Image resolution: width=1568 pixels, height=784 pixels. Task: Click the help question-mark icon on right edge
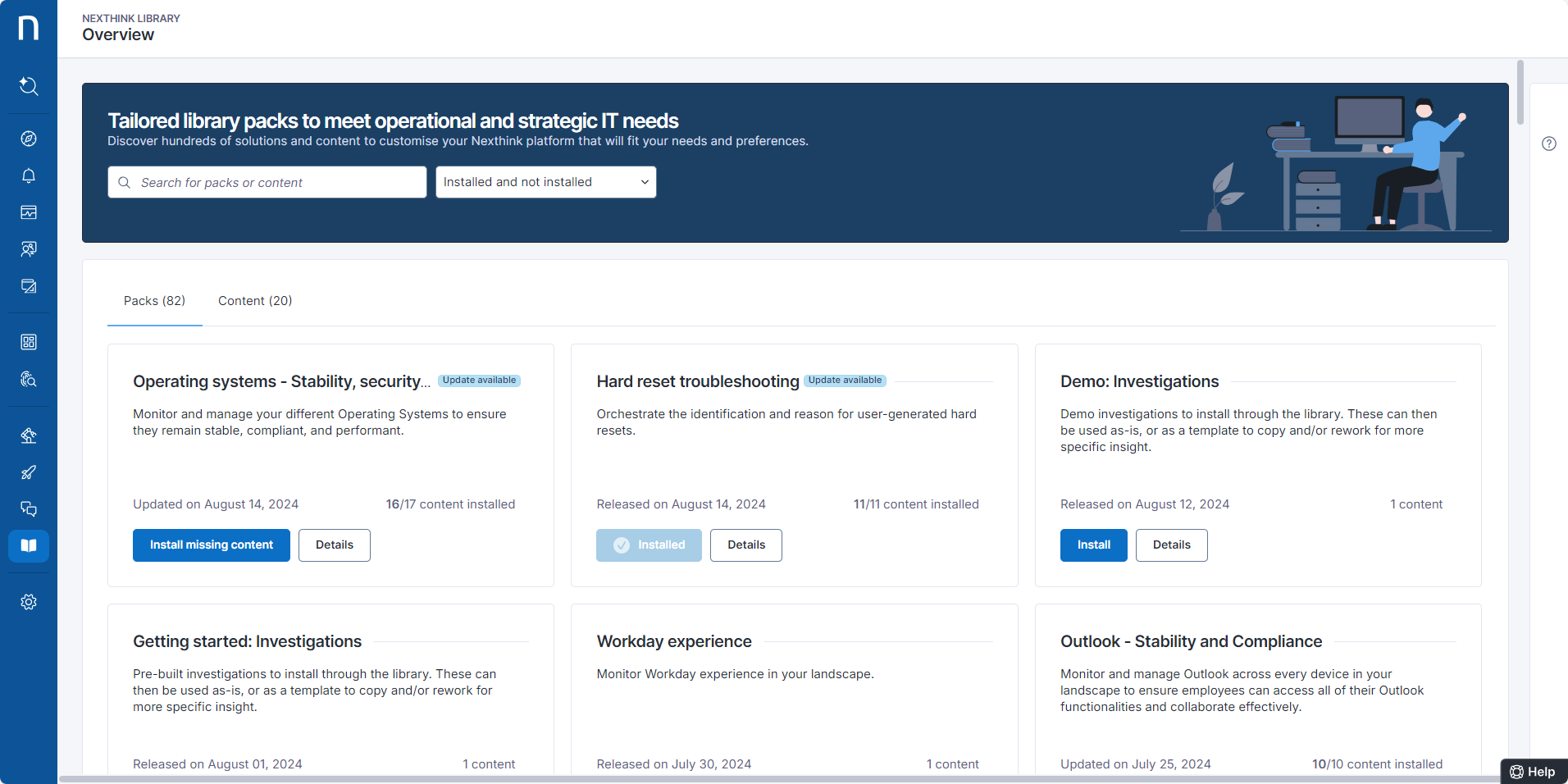[x=1550, y=144]
